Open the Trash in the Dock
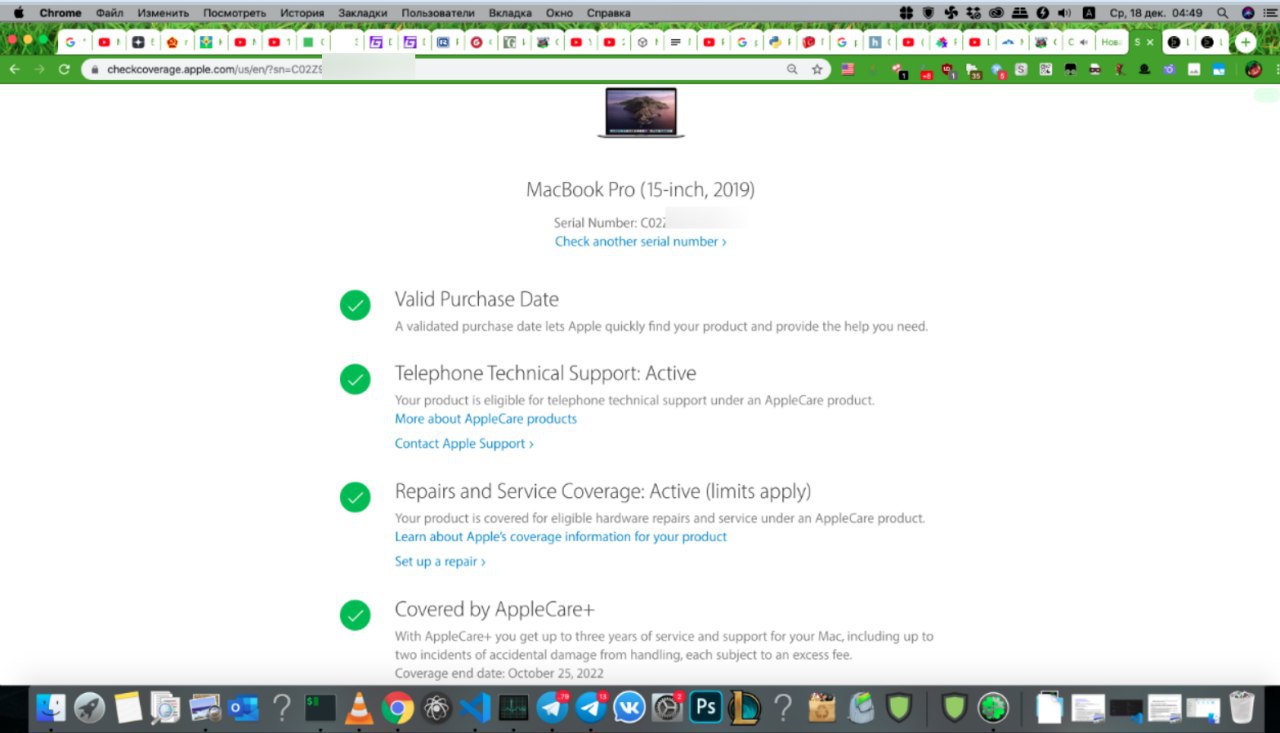Screen dimensions: 1280x733 (x=1241, y=708)
